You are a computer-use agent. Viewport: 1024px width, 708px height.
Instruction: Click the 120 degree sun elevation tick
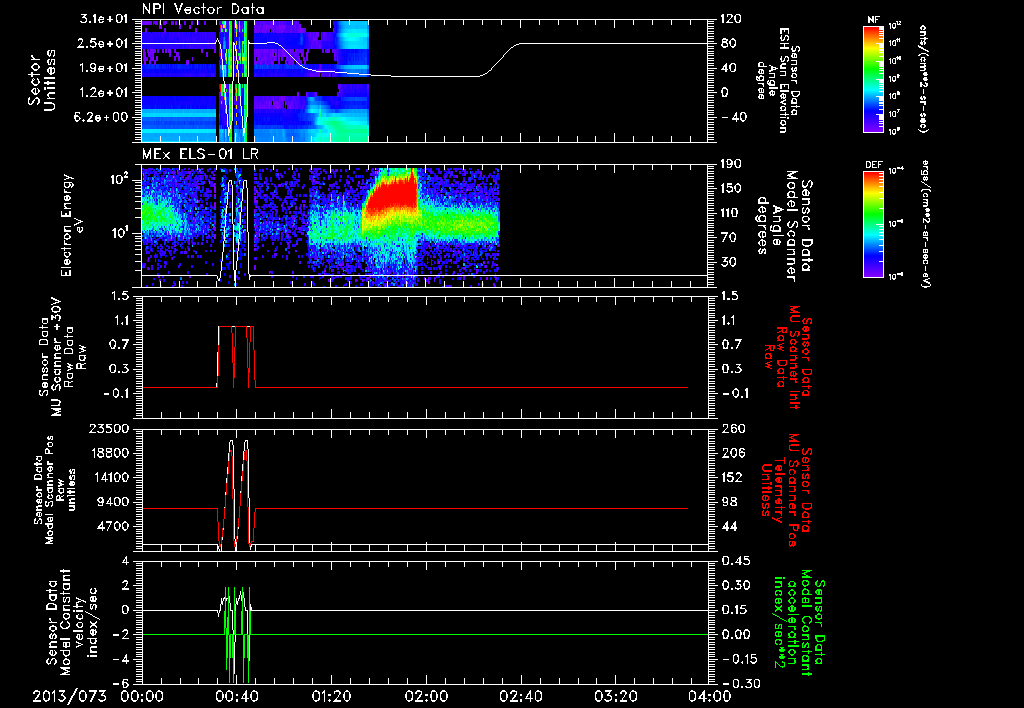(x=731, y=19)
